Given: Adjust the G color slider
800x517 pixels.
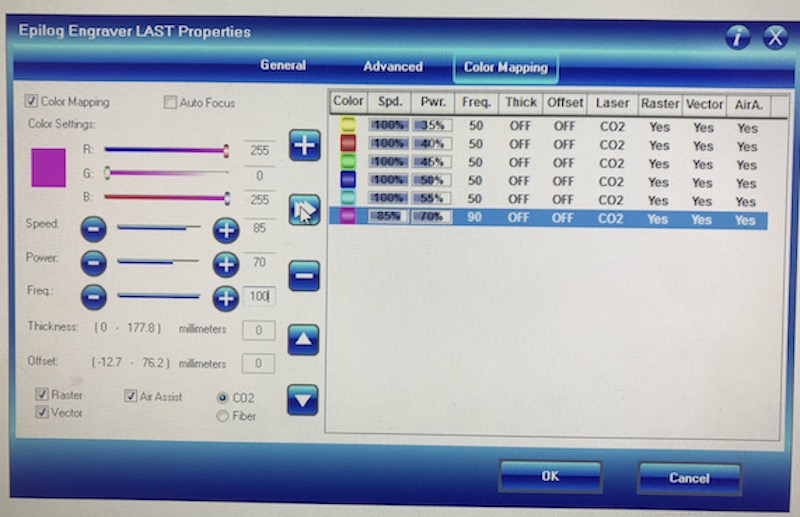Looking at the screenshot, I should (166, 173).
